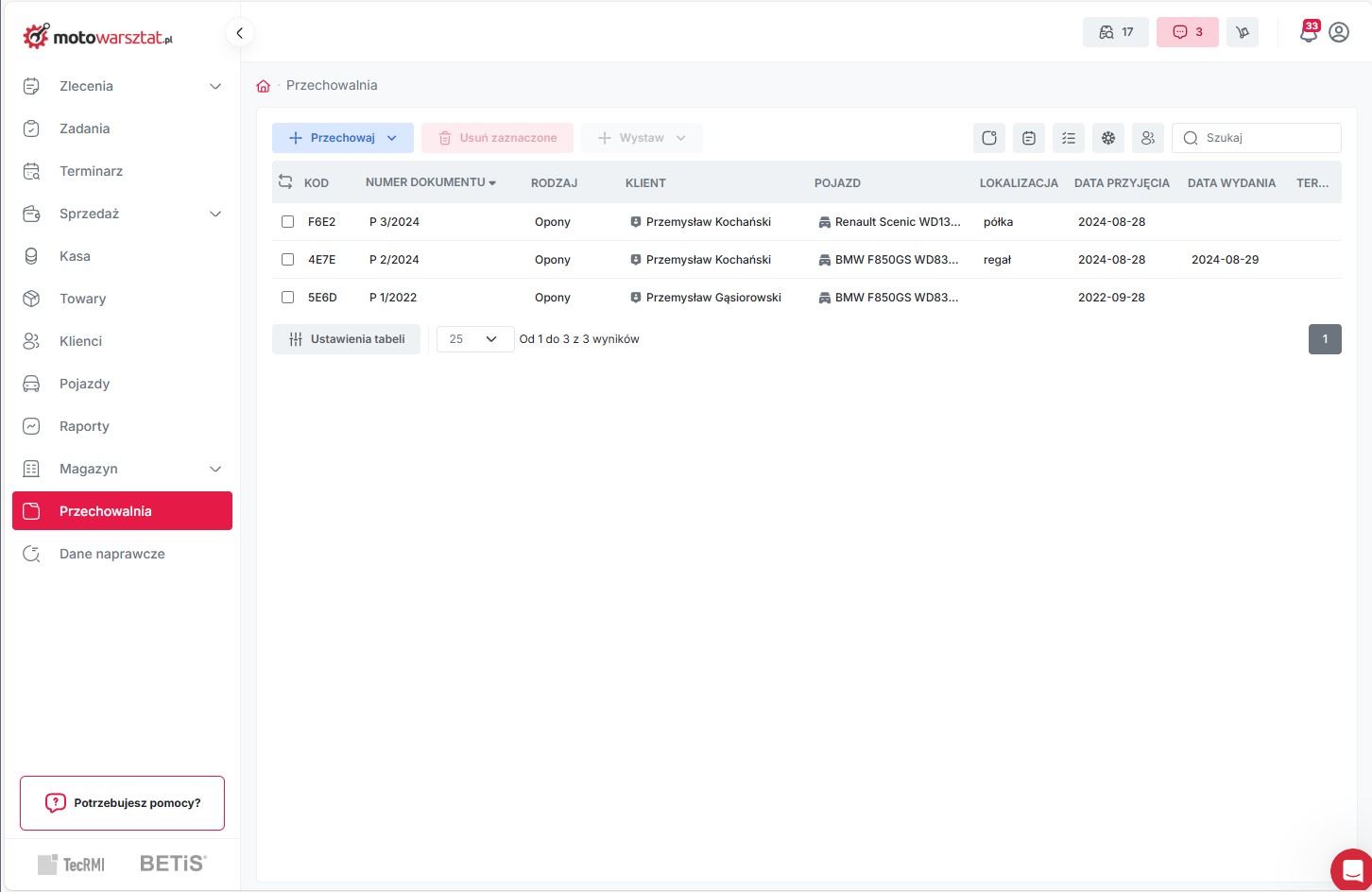Viewport: 1372px width, 892px height.
Task: Expand the Zlecenia sidebar submenu
Action: (x=215, y=86)
